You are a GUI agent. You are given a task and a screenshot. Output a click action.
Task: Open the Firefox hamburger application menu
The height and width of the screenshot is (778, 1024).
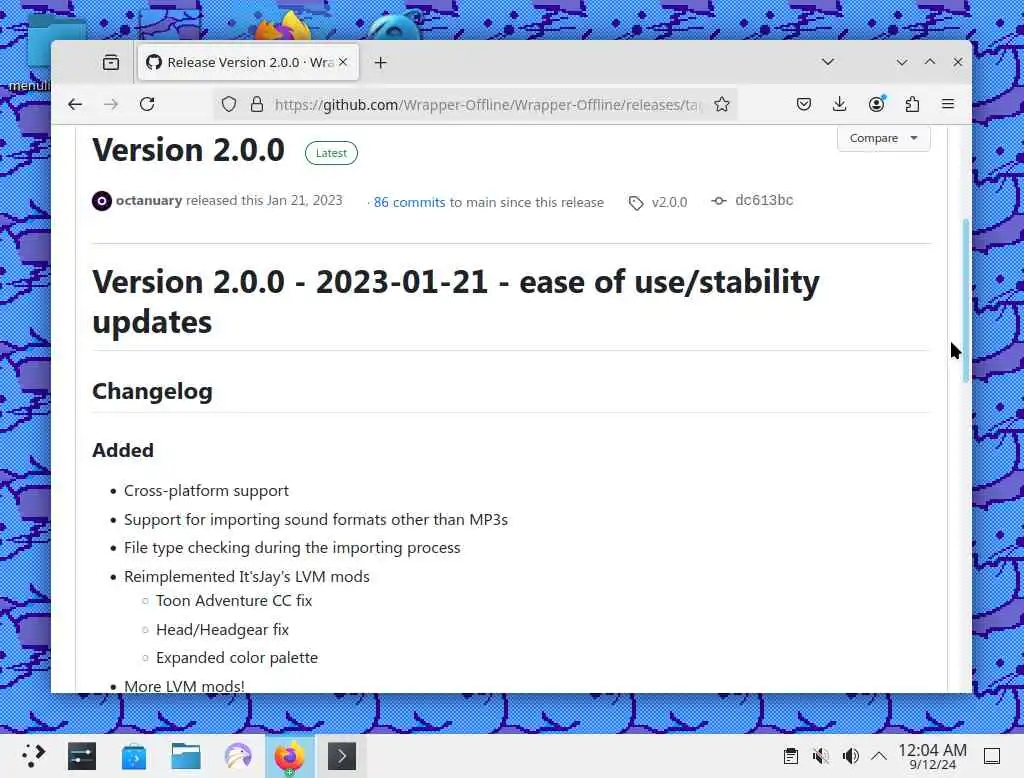[948, 104]
